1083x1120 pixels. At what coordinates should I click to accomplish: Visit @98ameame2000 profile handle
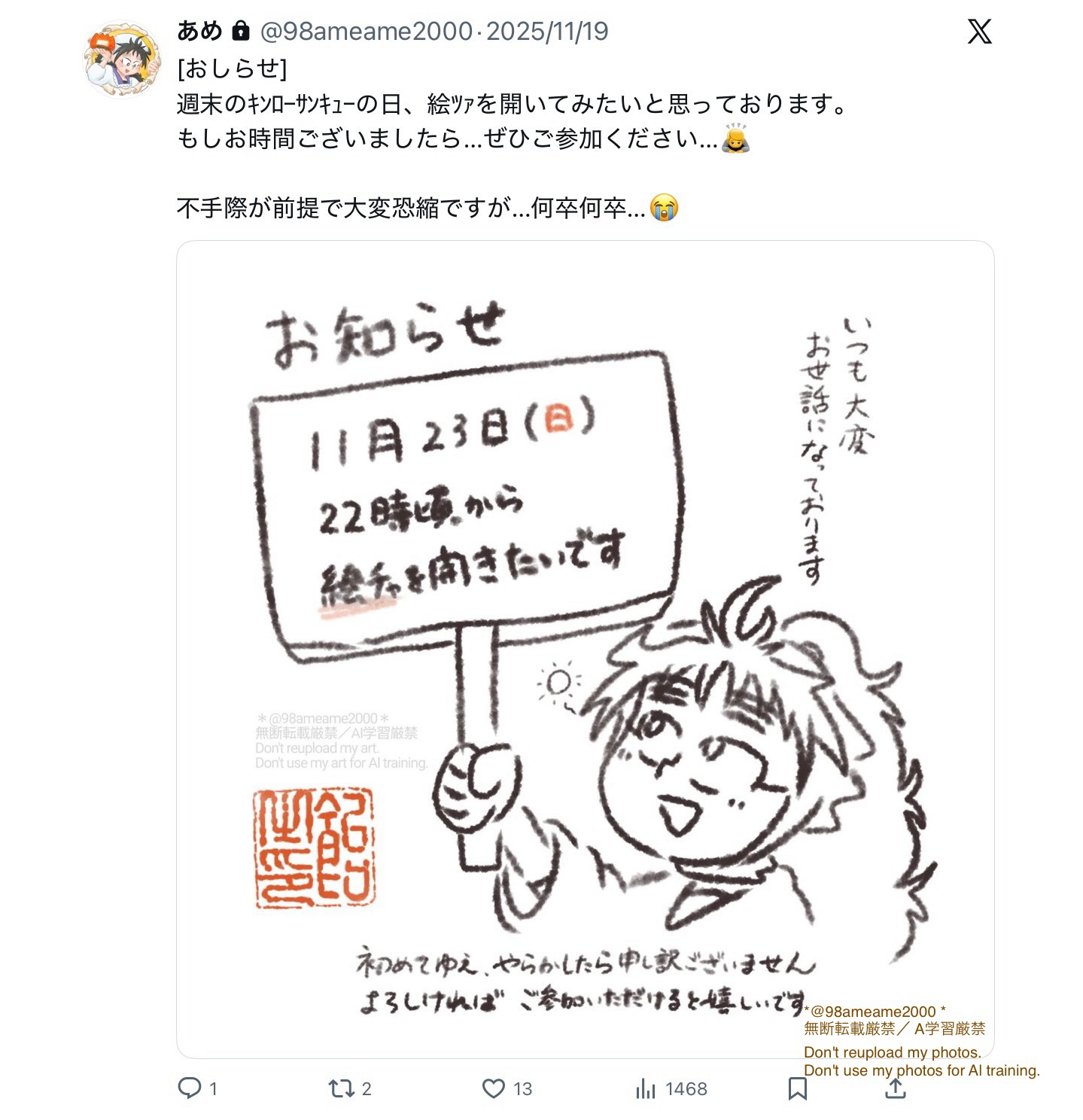pos(366,32)
